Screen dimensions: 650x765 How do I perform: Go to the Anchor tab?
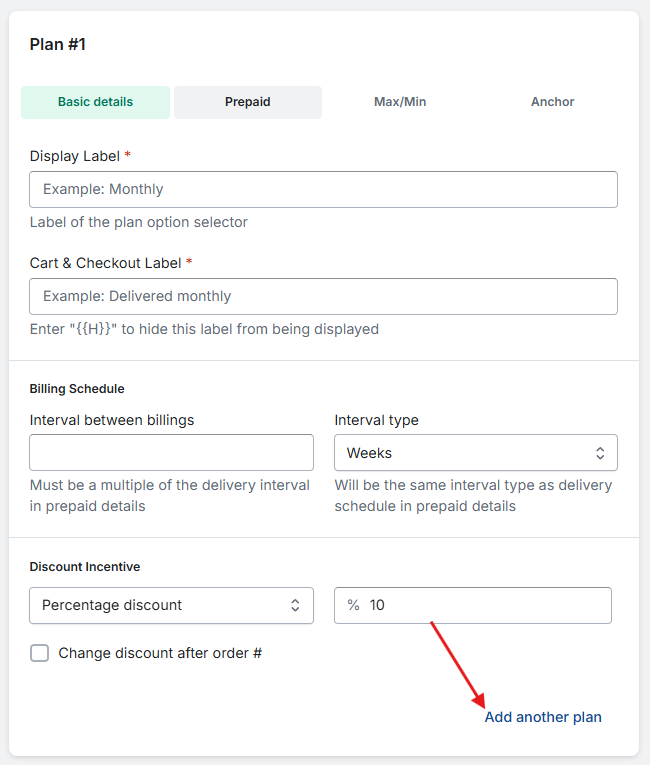(x=552, y=102)
